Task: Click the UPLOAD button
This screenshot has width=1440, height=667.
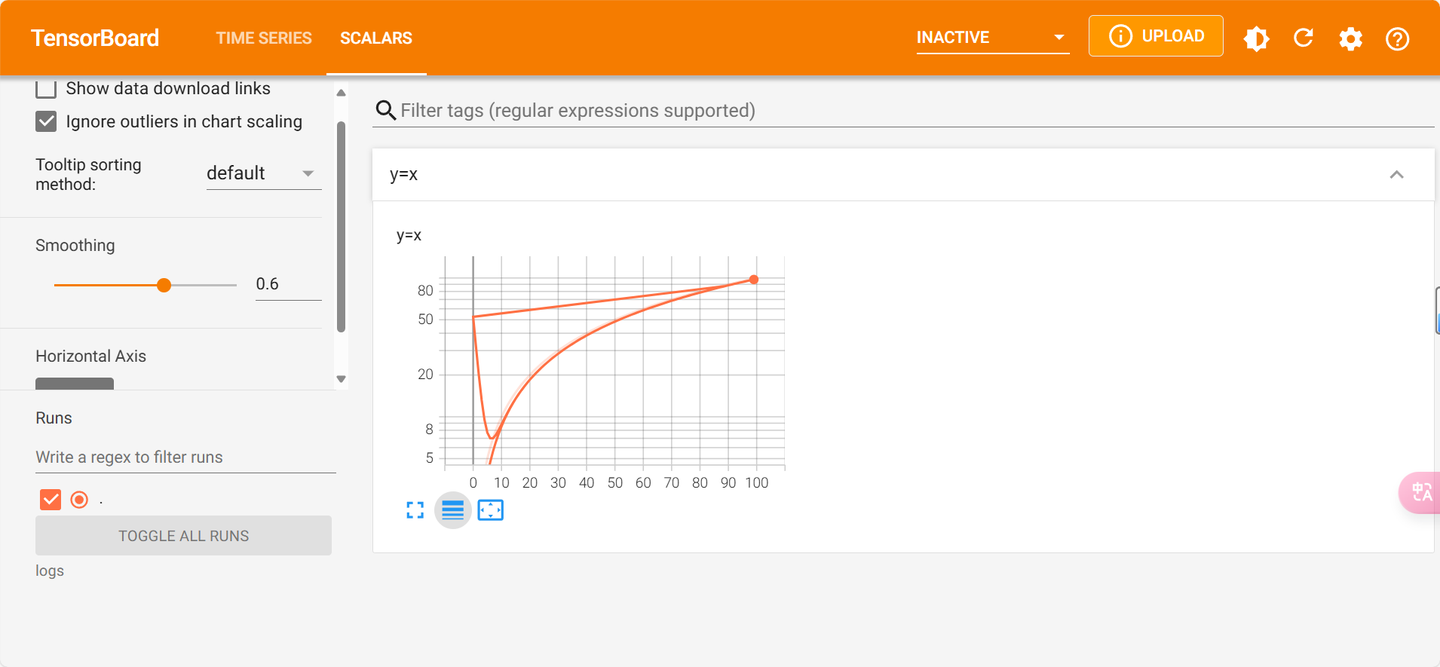Action: 1155,36
